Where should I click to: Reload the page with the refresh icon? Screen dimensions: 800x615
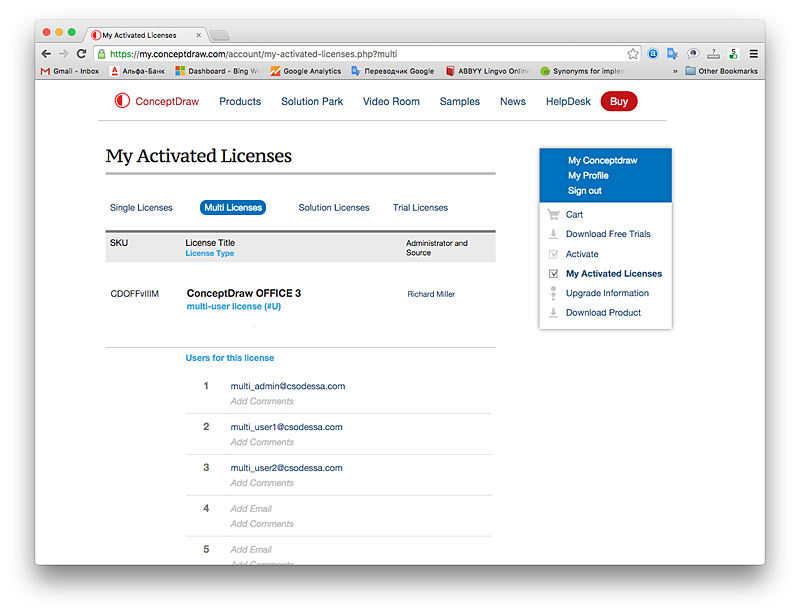click(x=81, y=54)
